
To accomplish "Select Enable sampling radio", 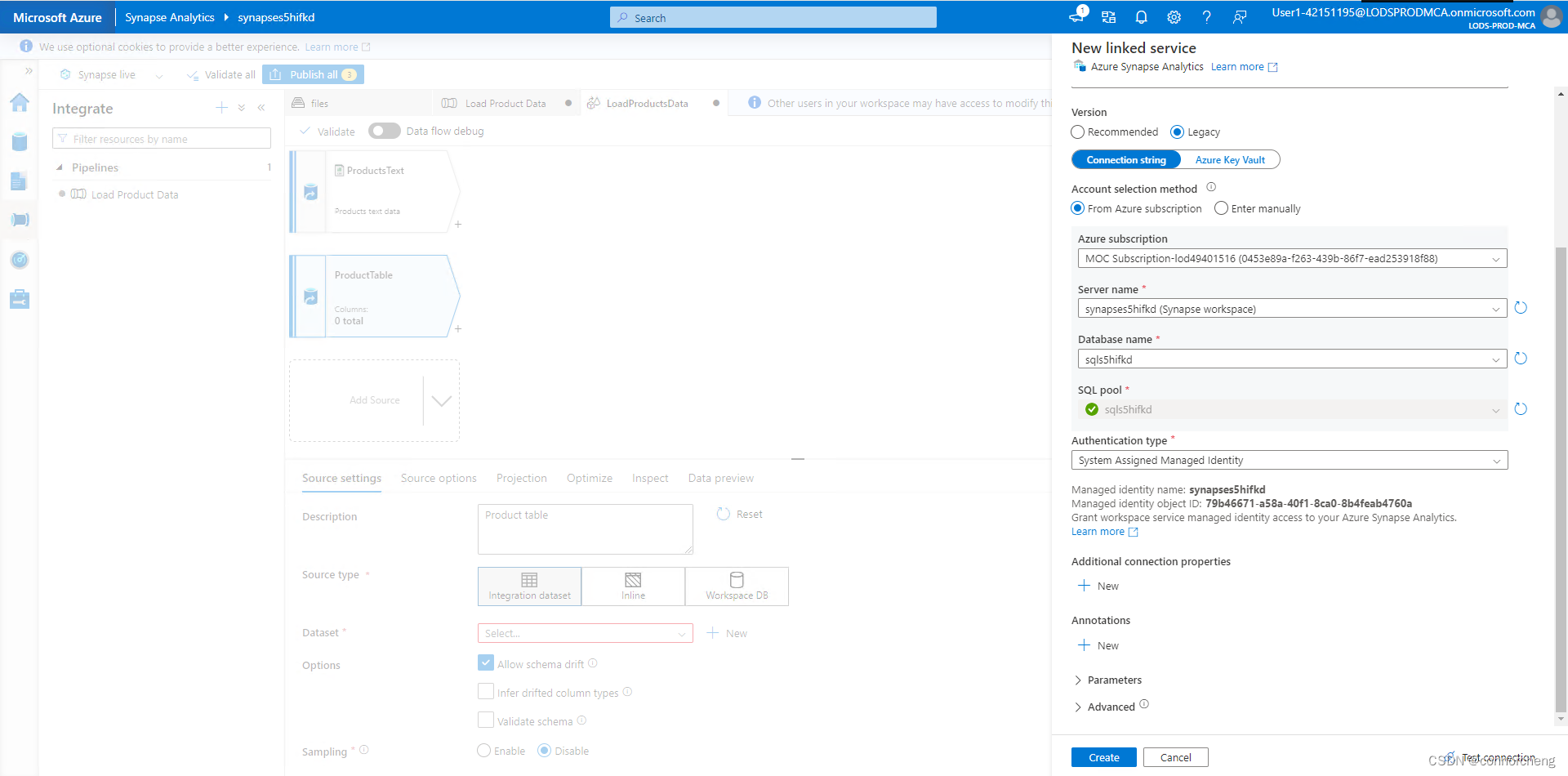I will point(484,751).
